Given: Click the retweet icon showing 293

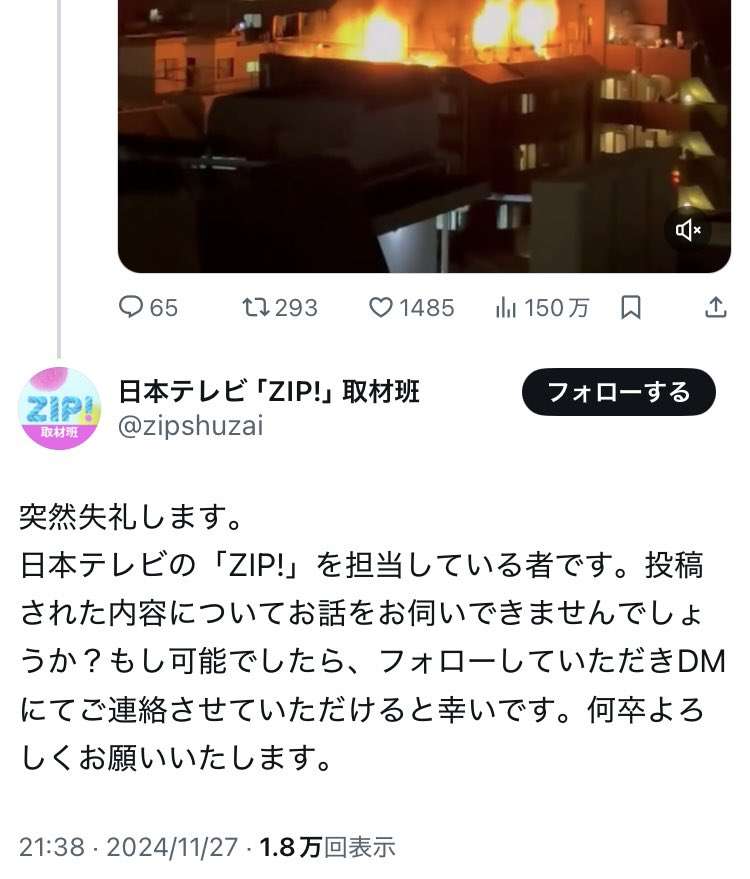Looking at the screenshot, I should coord(256,307).
